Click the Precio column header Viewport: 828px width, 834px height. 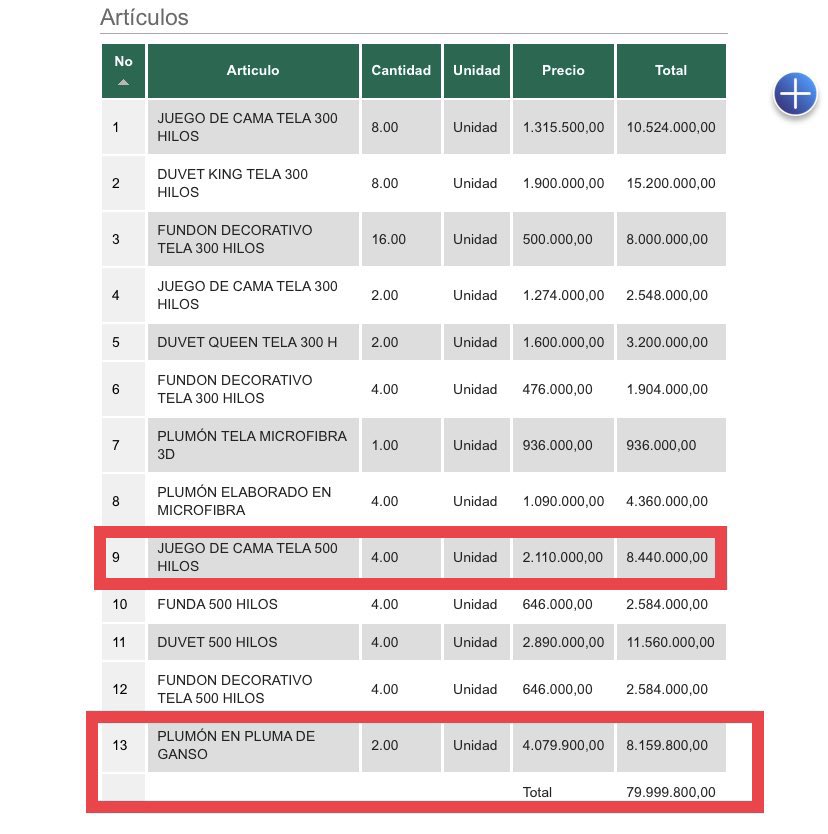pyautogui.click(x=563, y=71)
